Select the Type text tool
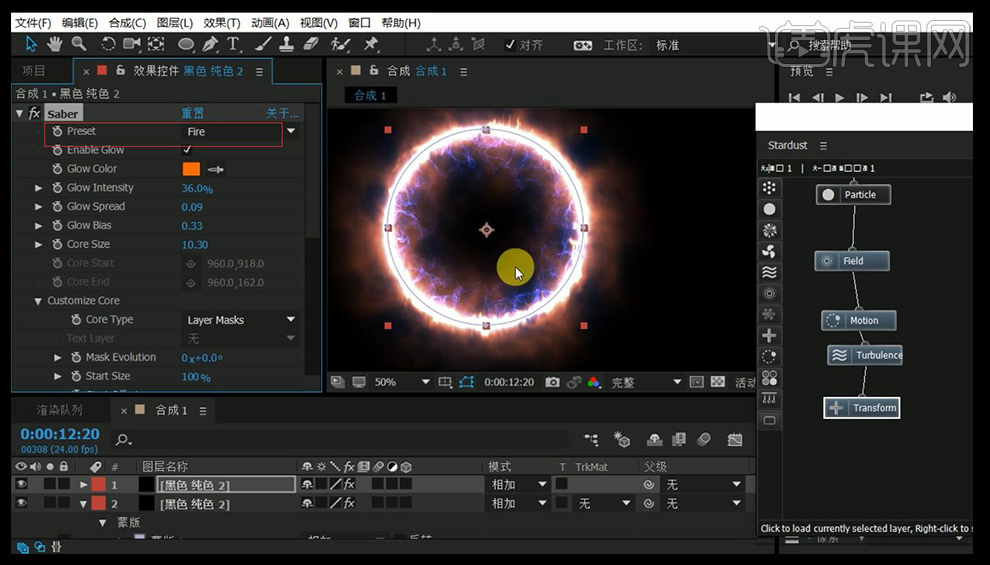 coord(233,44)
